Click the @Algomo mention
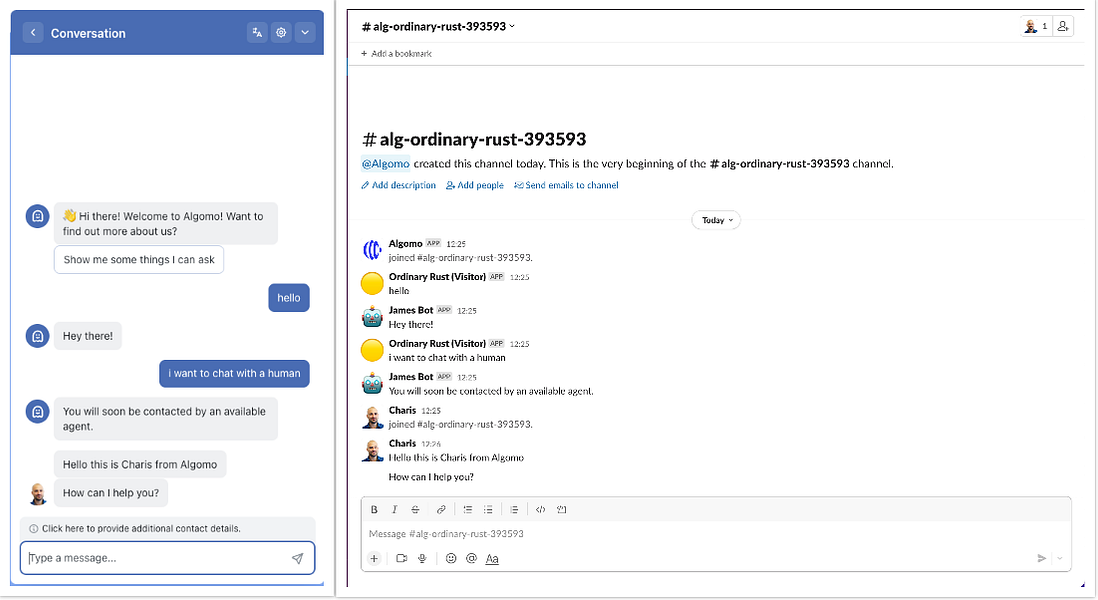This screenshot has height=600, width=1098. tap(385, 164)
